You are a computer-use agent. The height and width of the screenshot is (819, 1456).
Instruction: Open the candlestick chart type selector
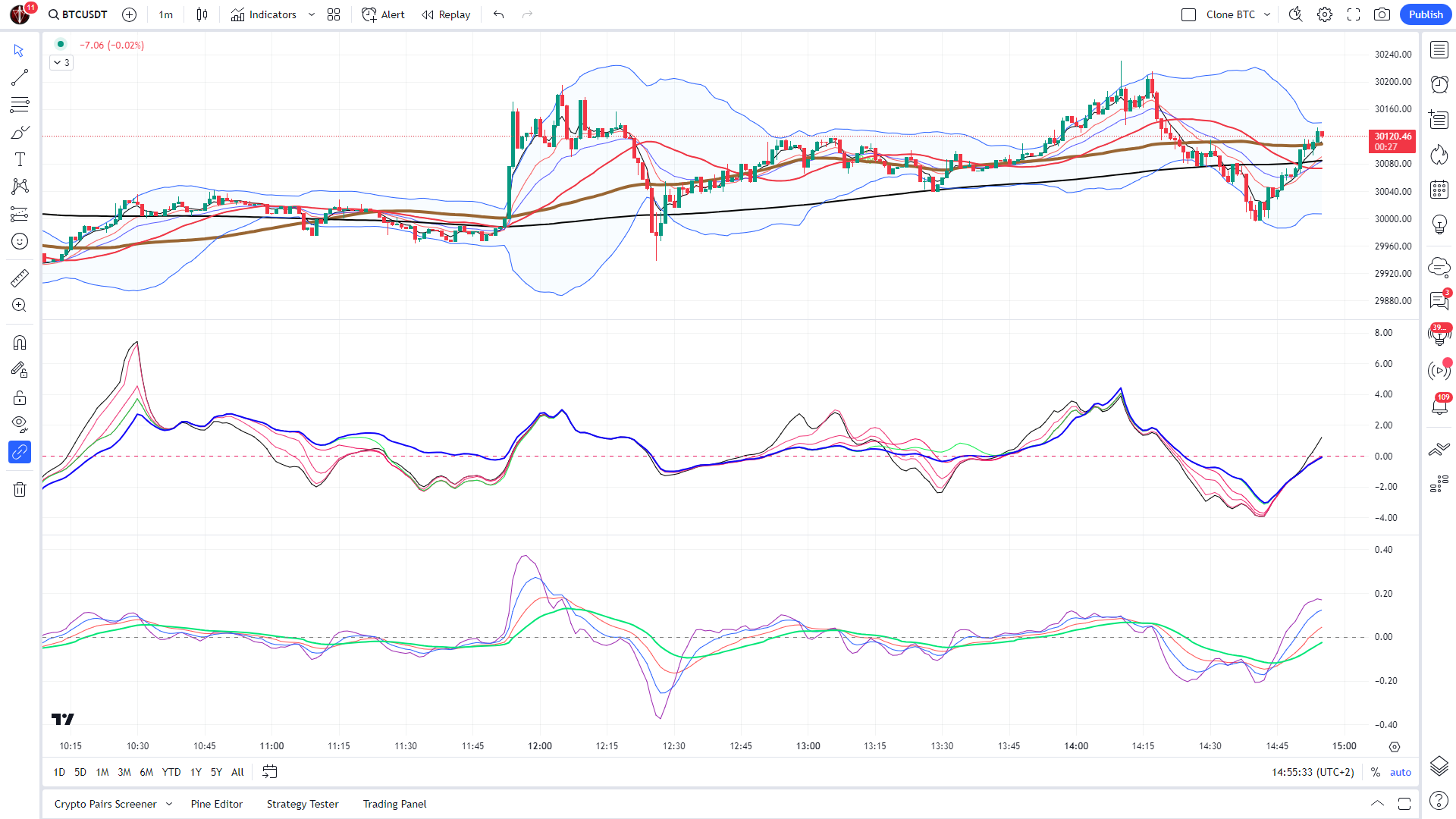[202, 14]
